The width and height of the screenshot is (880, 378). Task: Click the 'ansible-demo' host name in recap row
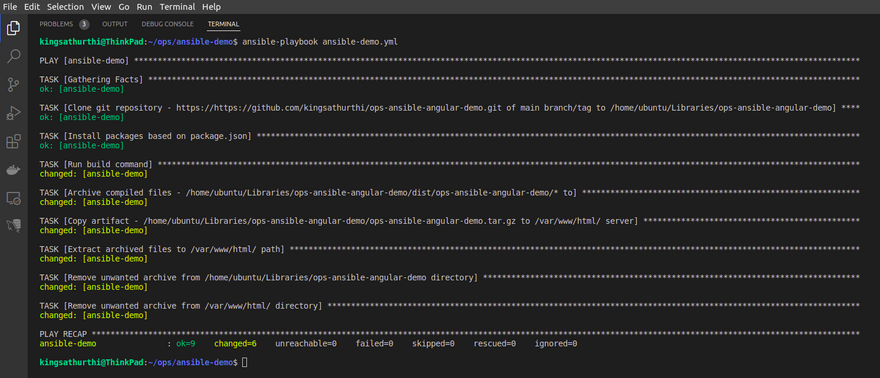68,344
